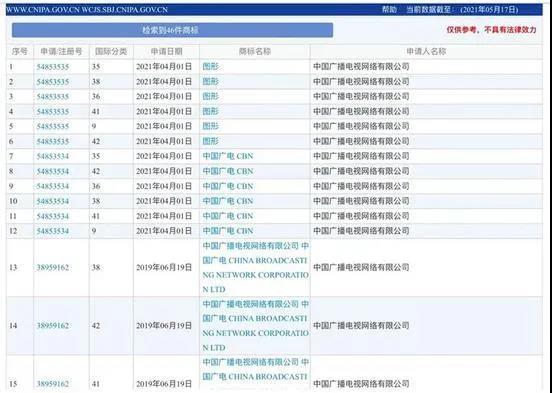Open 中国广电 CBN trademark in row 7

[x=228, y=156]
